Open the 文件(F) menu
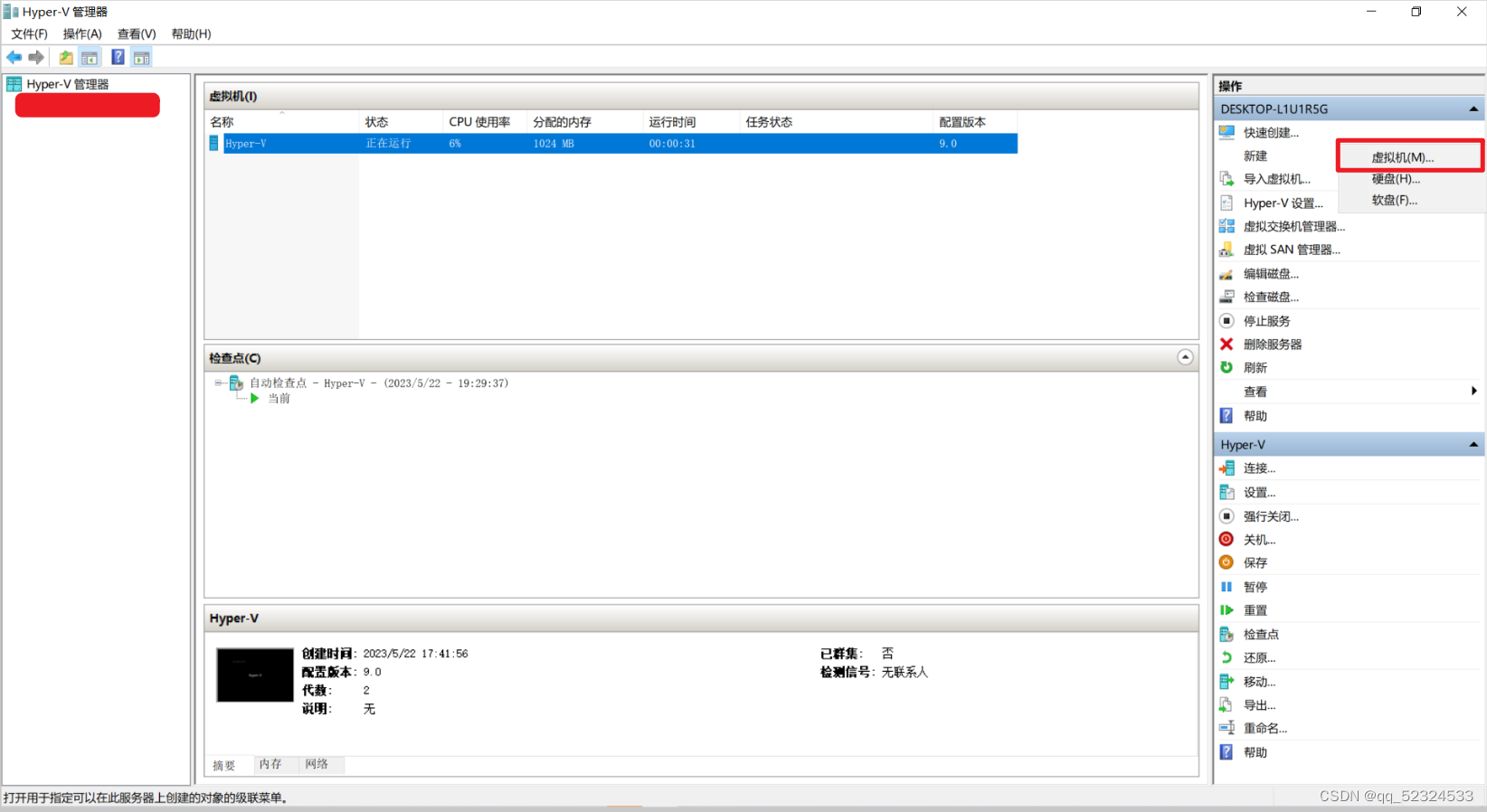This screenshot has height=812, width=1487. pos(29,33)
